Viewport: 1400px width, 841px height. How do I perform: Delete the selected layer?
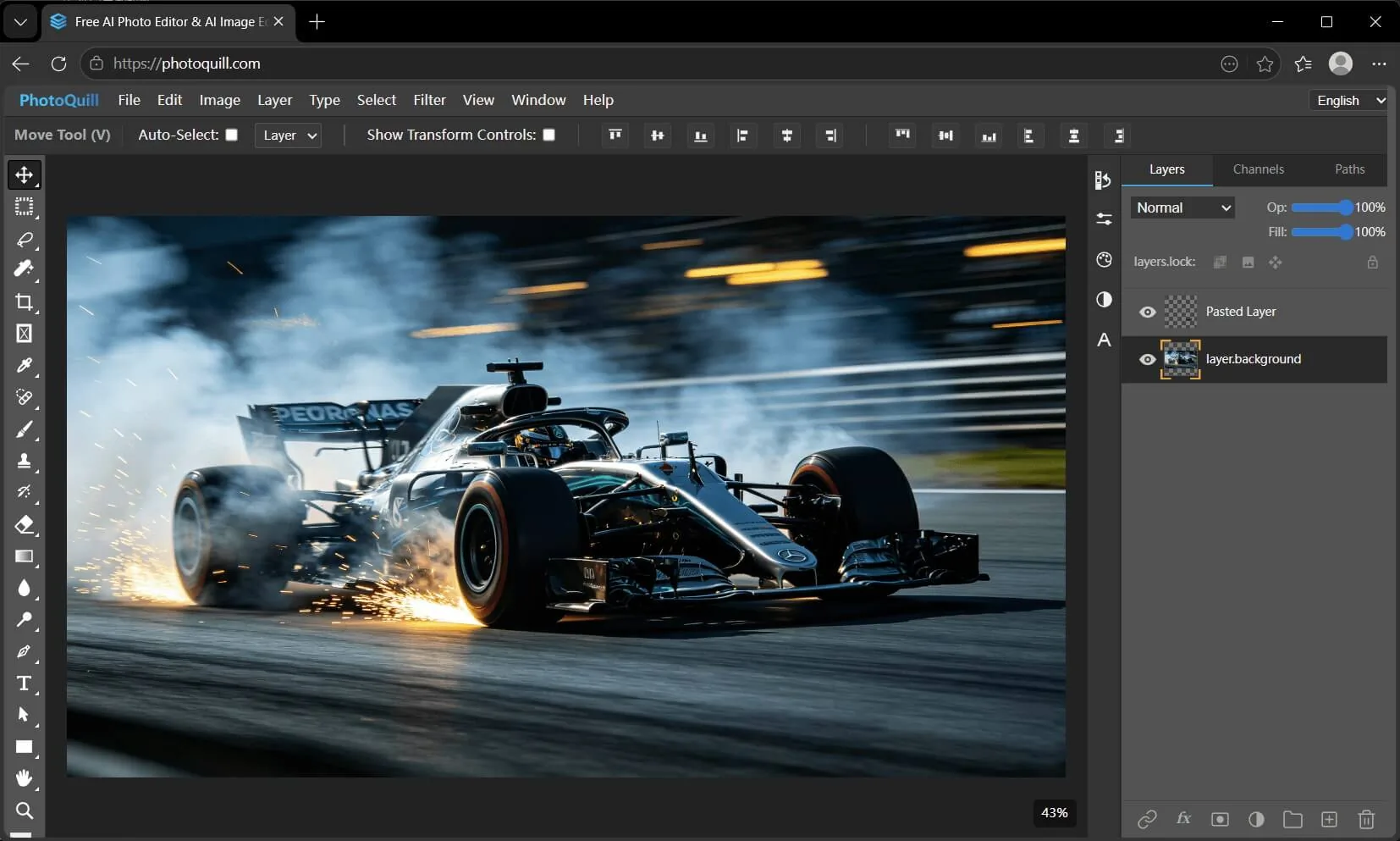coord(1366,819)
